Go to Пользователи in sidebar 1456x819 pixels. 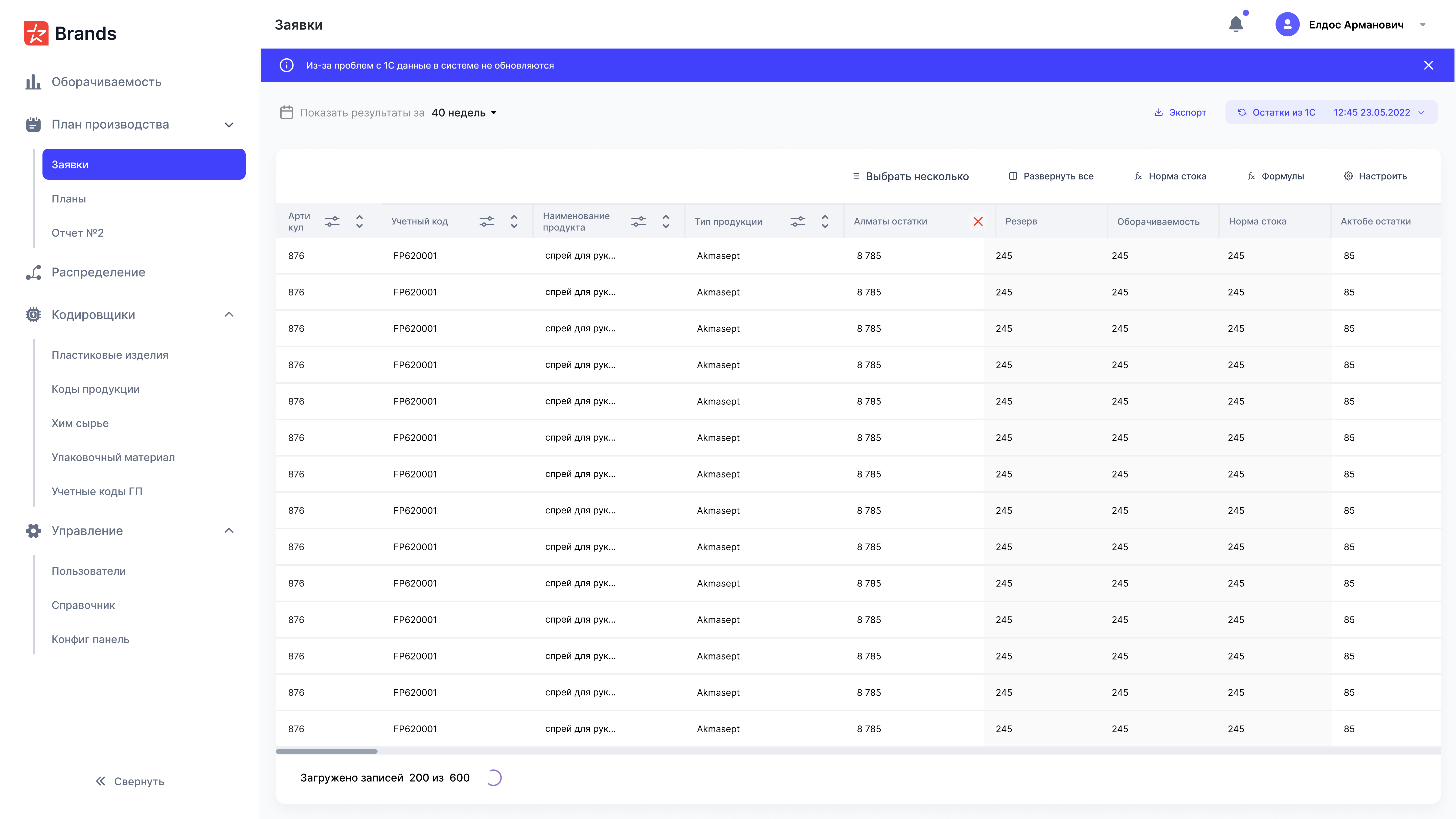[x=89, y=571]
